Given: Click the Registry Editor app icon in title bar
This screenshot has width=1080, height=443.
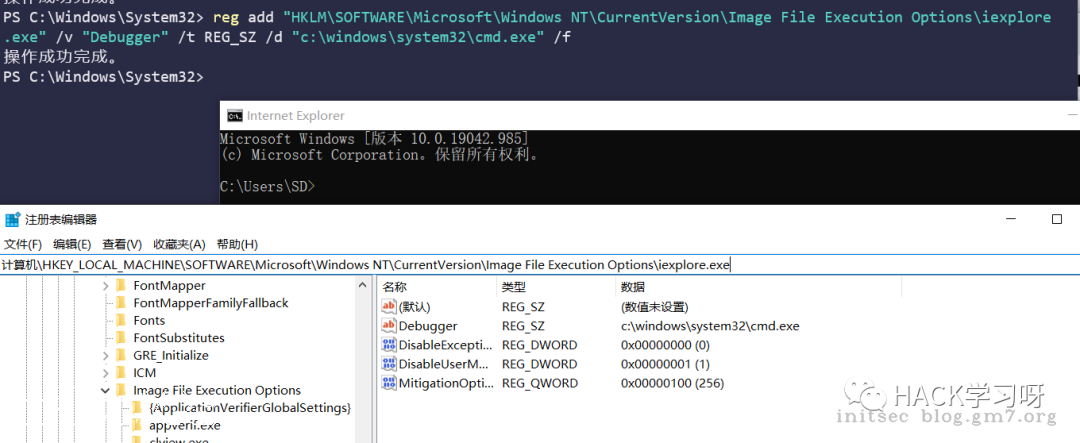Looking at the screenshot, I should pos(12,219).
